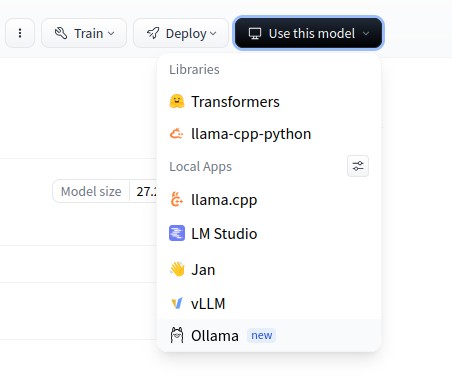This screenshot has height=376, width=452.
Task: Click the Jan waving hand icon
Action: [x=177, y=269]
